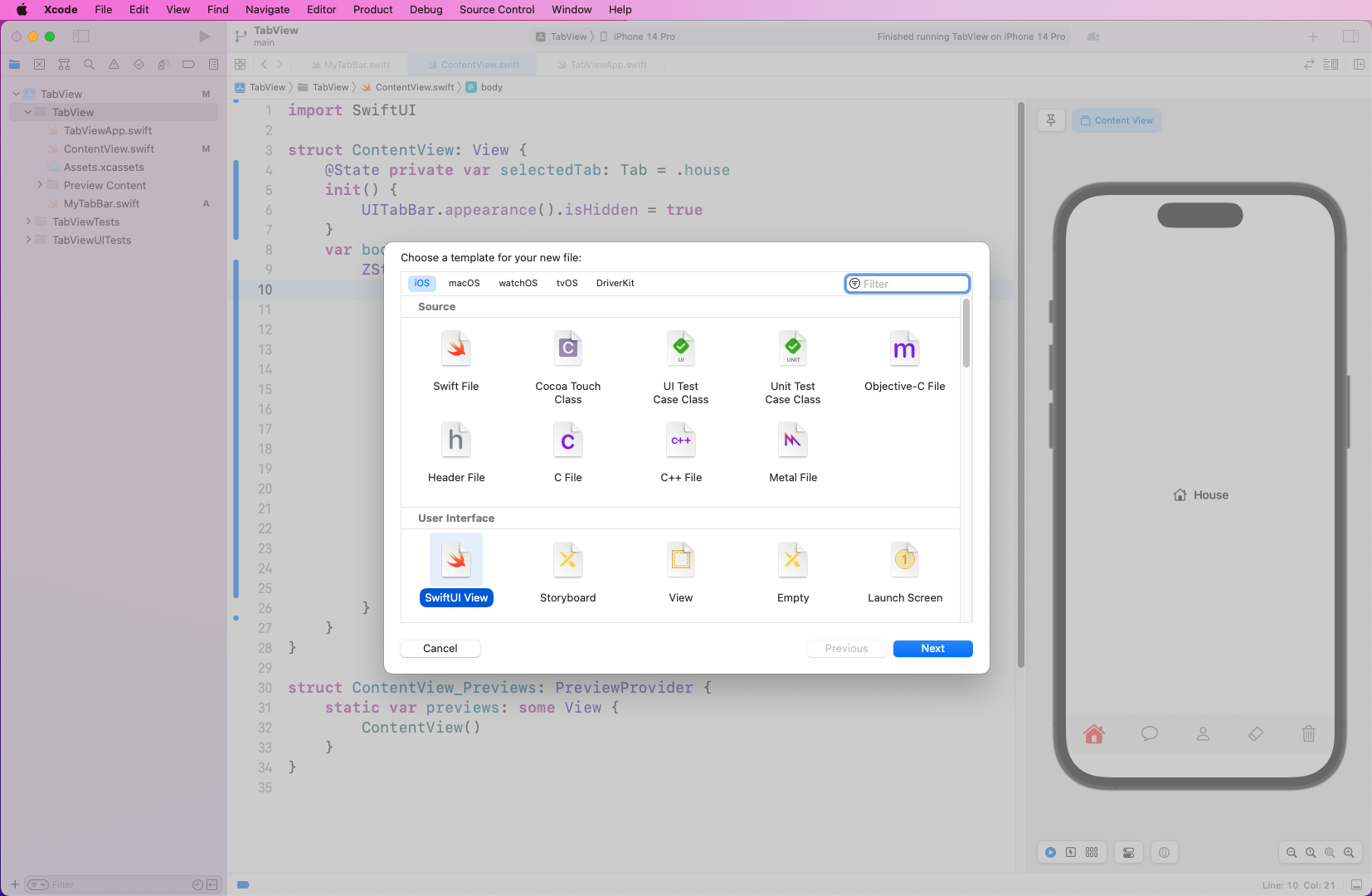Choose the Launch Screen template

(905, 571)
